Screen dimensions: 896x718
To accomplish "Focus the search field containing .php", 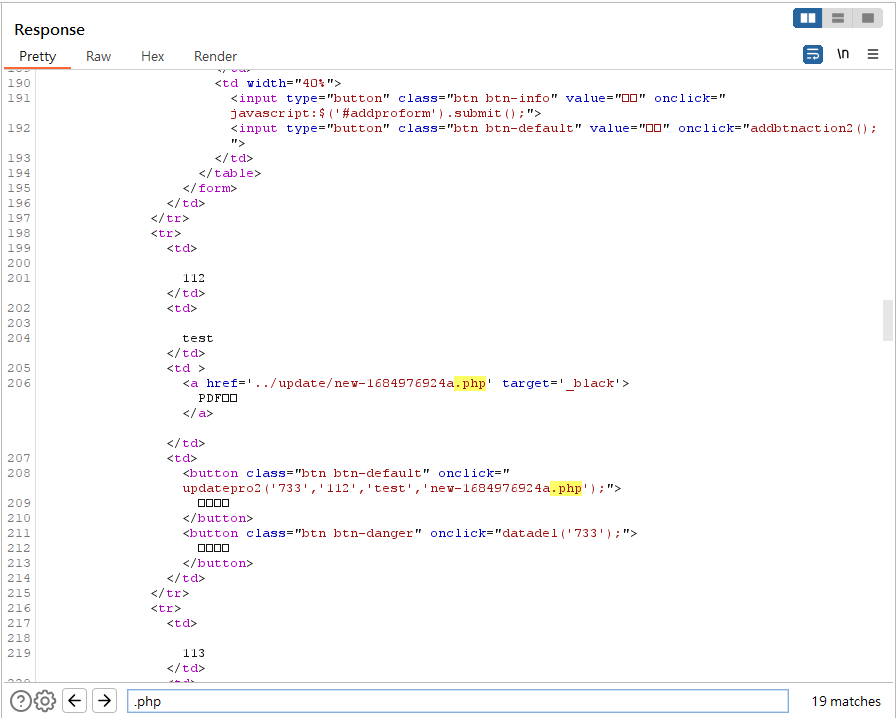I will [458, 701].
